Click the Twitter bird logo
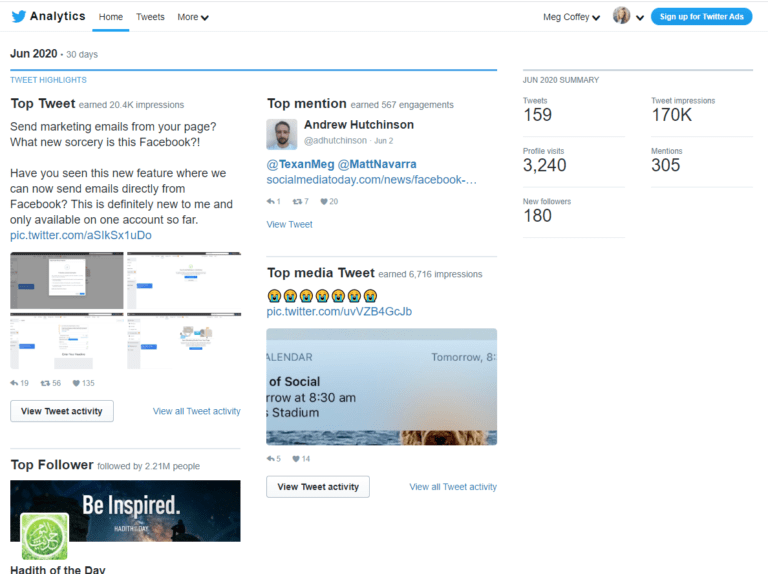 tap(19, 17)
